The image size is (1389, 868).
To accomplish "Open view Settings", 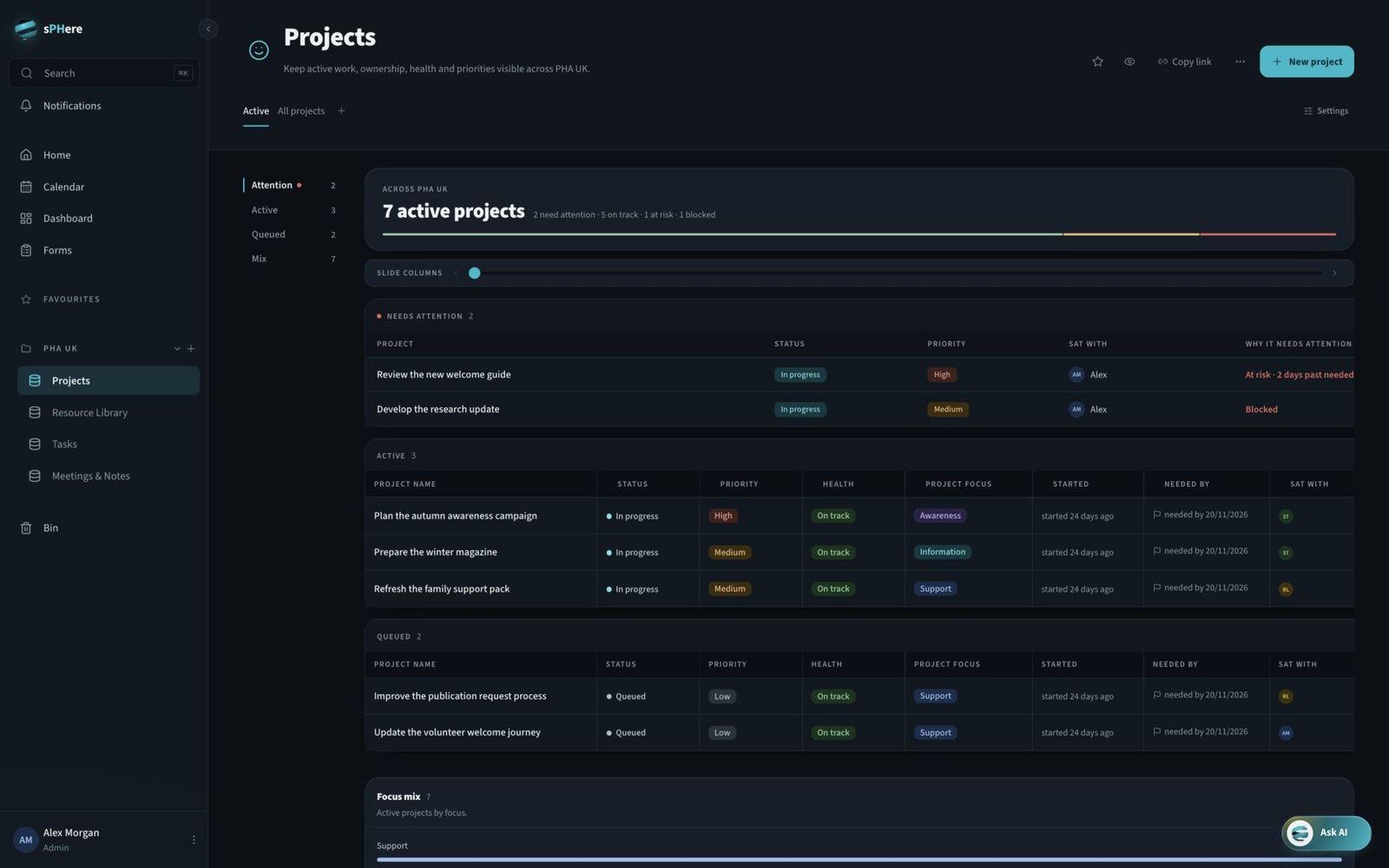I will 1326,111.
